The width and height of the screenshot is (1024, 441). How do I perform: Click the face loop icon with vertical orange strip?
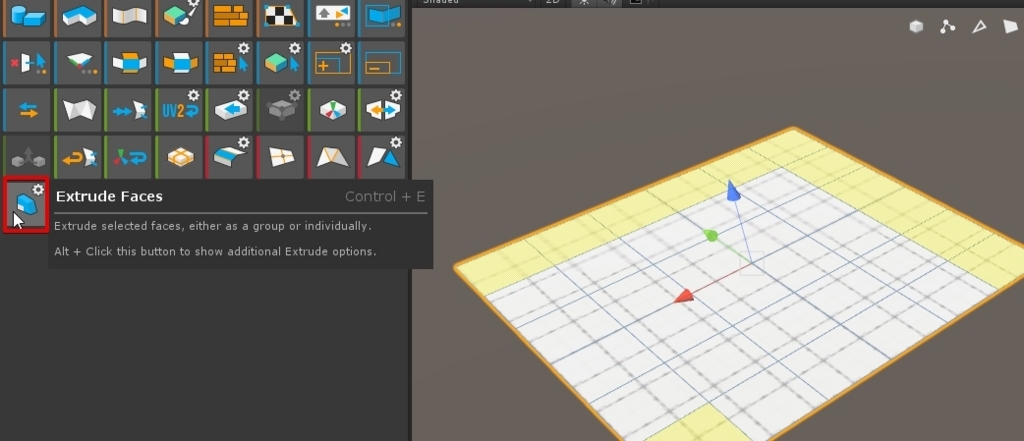(129, 63)
